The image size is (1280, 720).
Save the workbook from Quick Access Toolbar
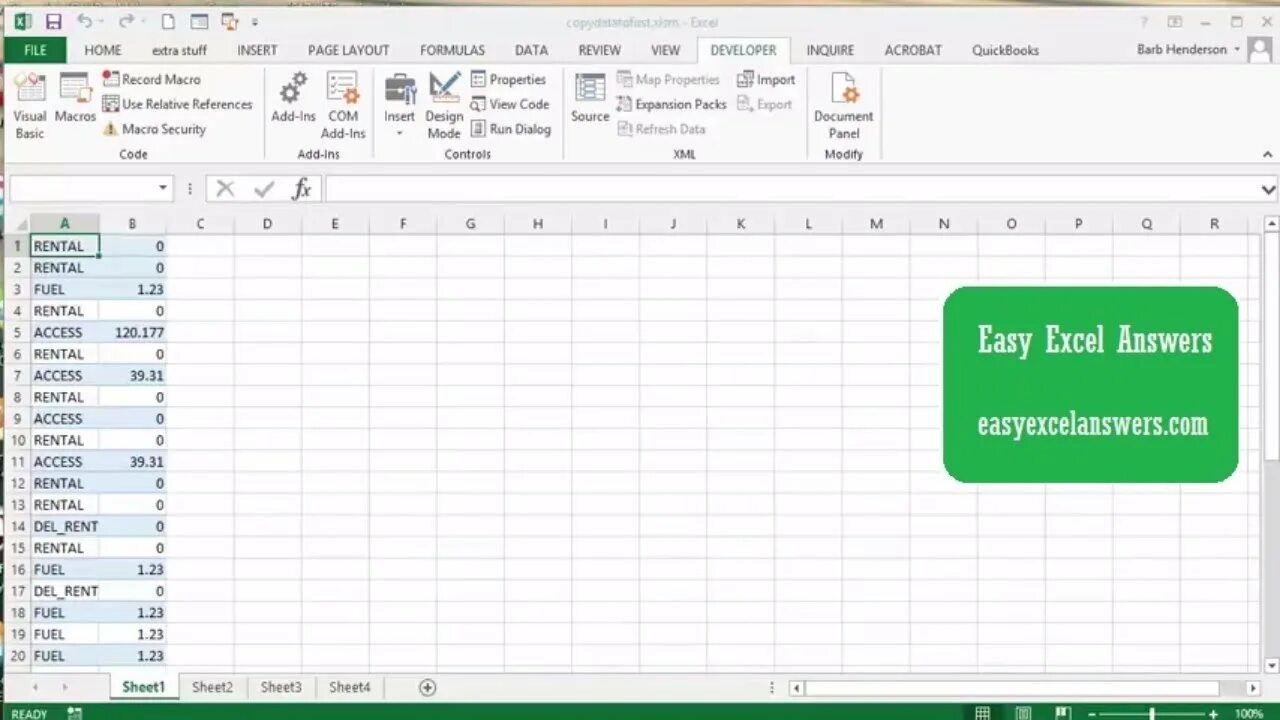pos(53,21)
